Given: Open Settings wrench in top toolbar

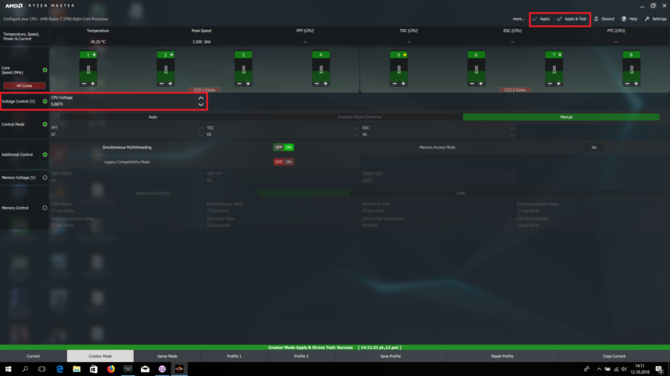Looking at the screenshot, I should (x=655, y=19).
